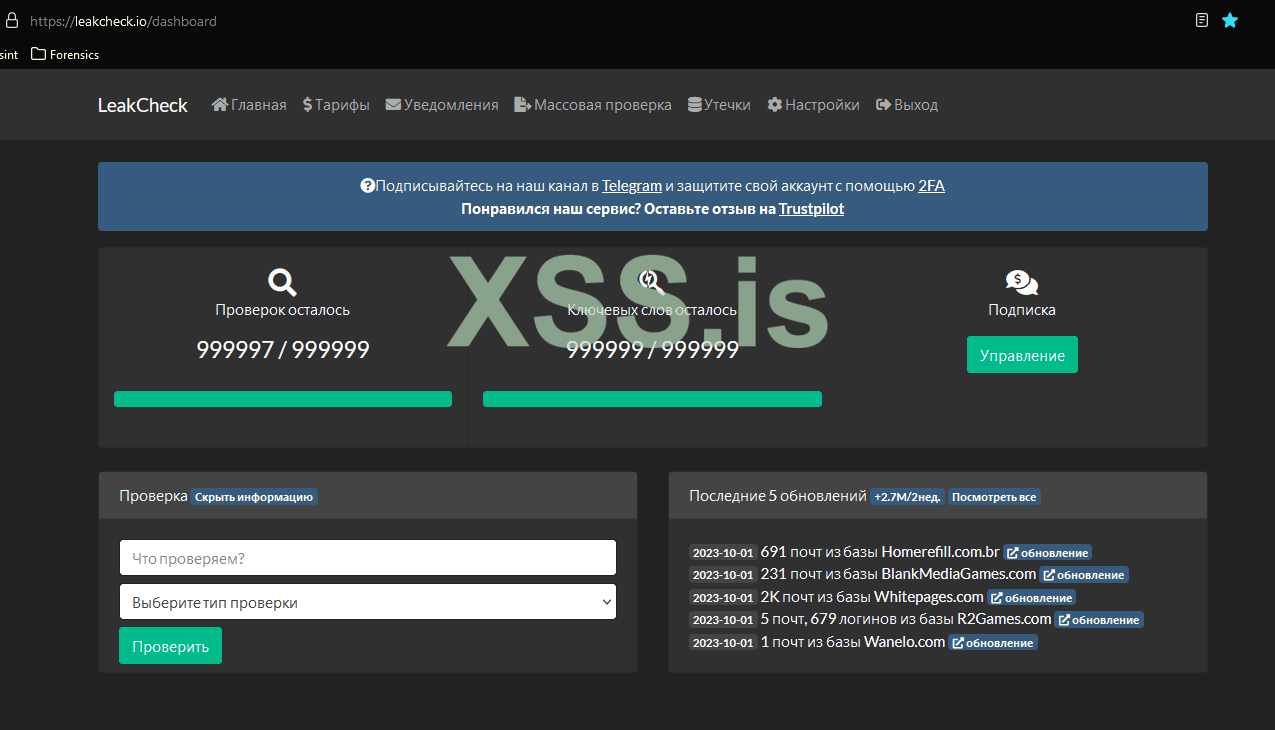Click the 999997 / 999999 checks counter
This screenshot has height=730, width=1275.
point(283,350)
